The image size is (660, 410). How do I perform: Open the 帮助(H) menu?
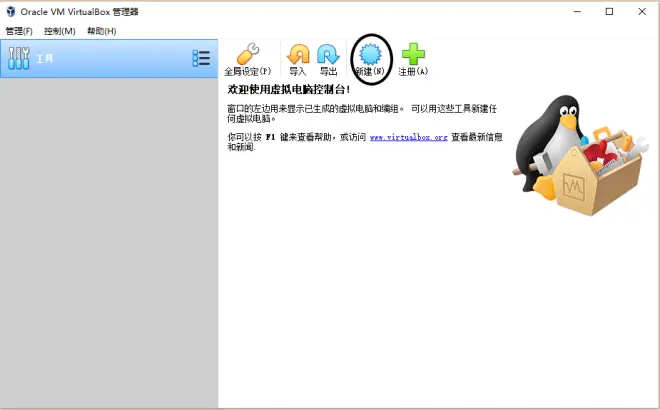pyautogui.click(x=101, y=31)
